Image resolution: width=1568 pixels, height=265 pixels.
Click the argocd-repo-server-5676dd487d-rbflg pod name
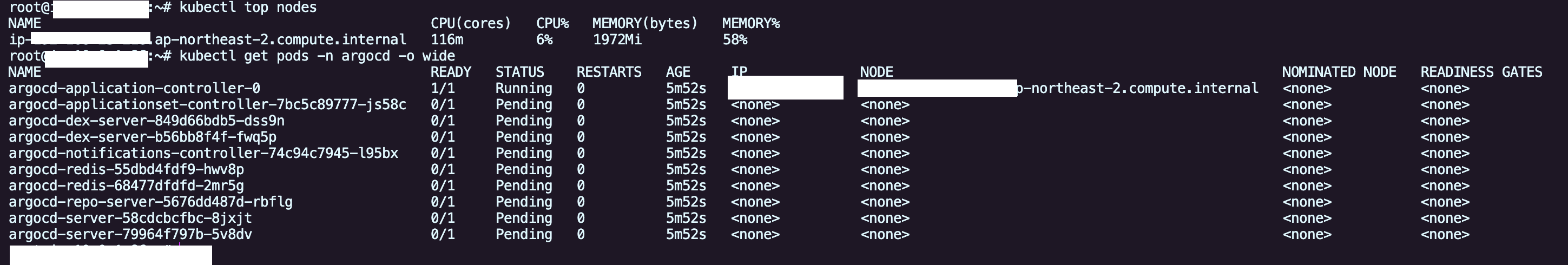(x=150, y=202)
